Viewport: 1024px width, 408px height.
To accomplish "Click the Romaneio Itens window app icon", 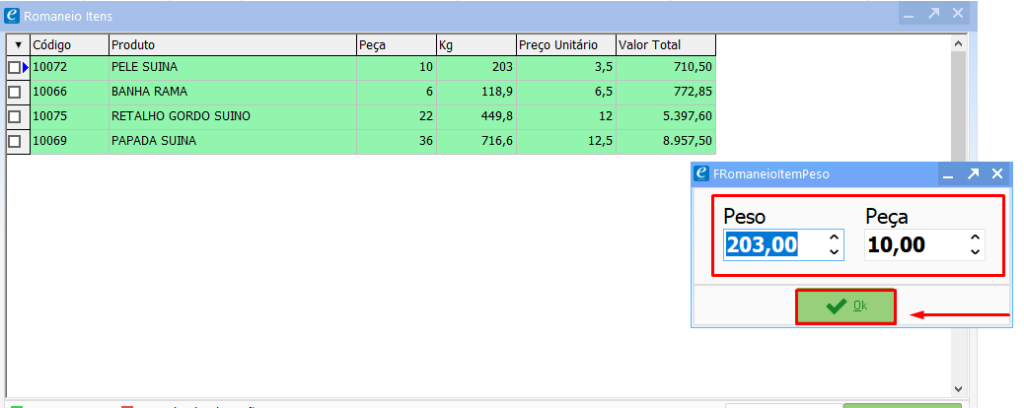I will pyautogui.click(x=12, y=16).
